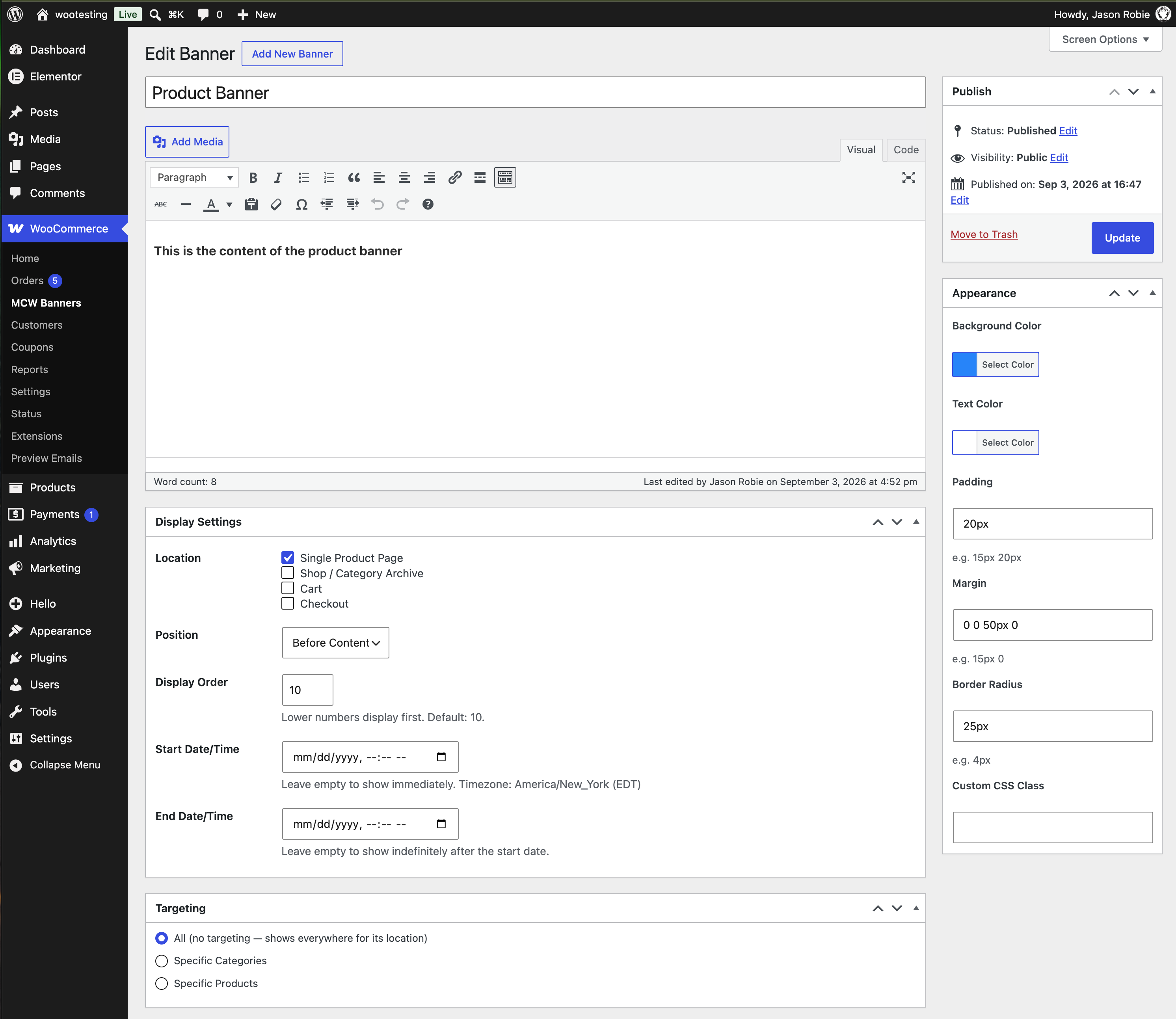Check Shop / Category Archive location
1176x1019 pixels.
pos(288,573)
